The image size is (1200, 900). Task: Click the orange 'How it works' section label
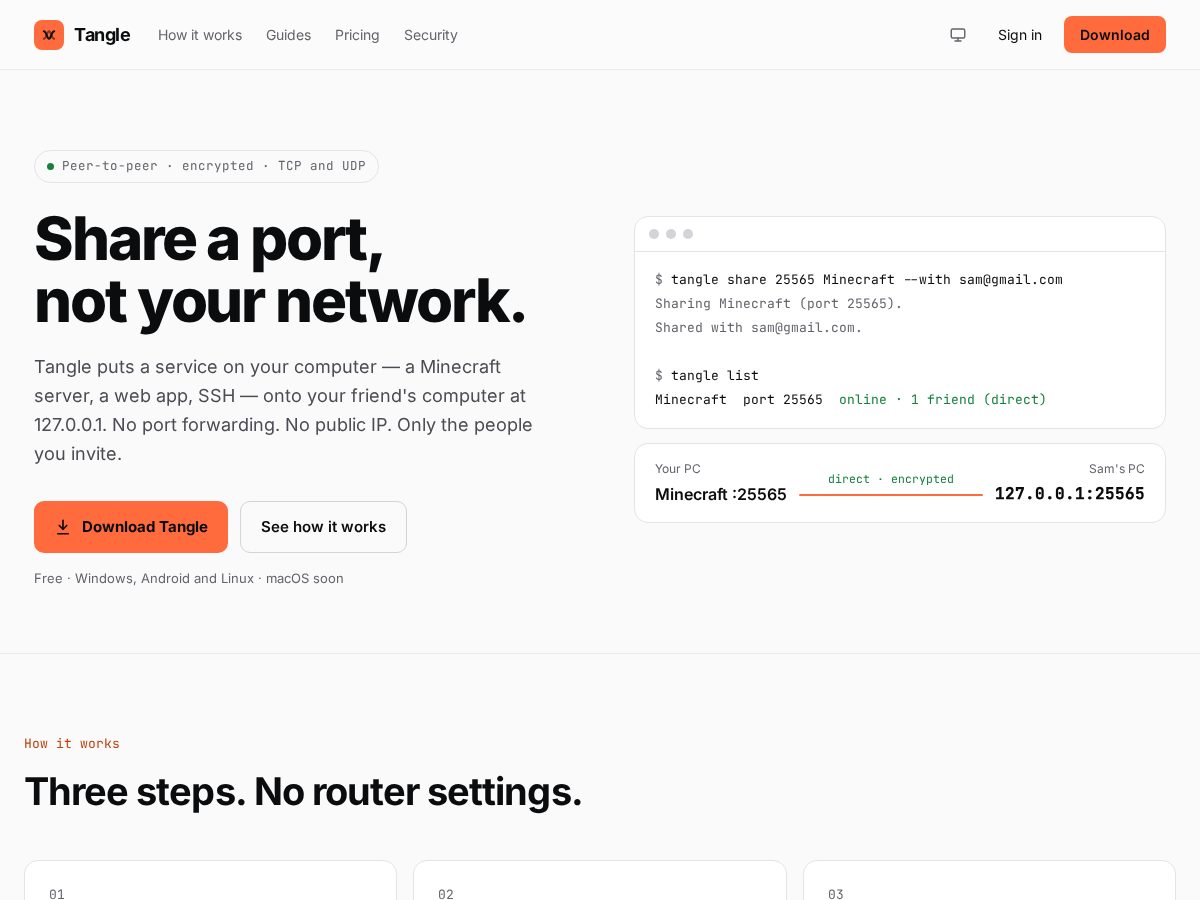(72, 744)
